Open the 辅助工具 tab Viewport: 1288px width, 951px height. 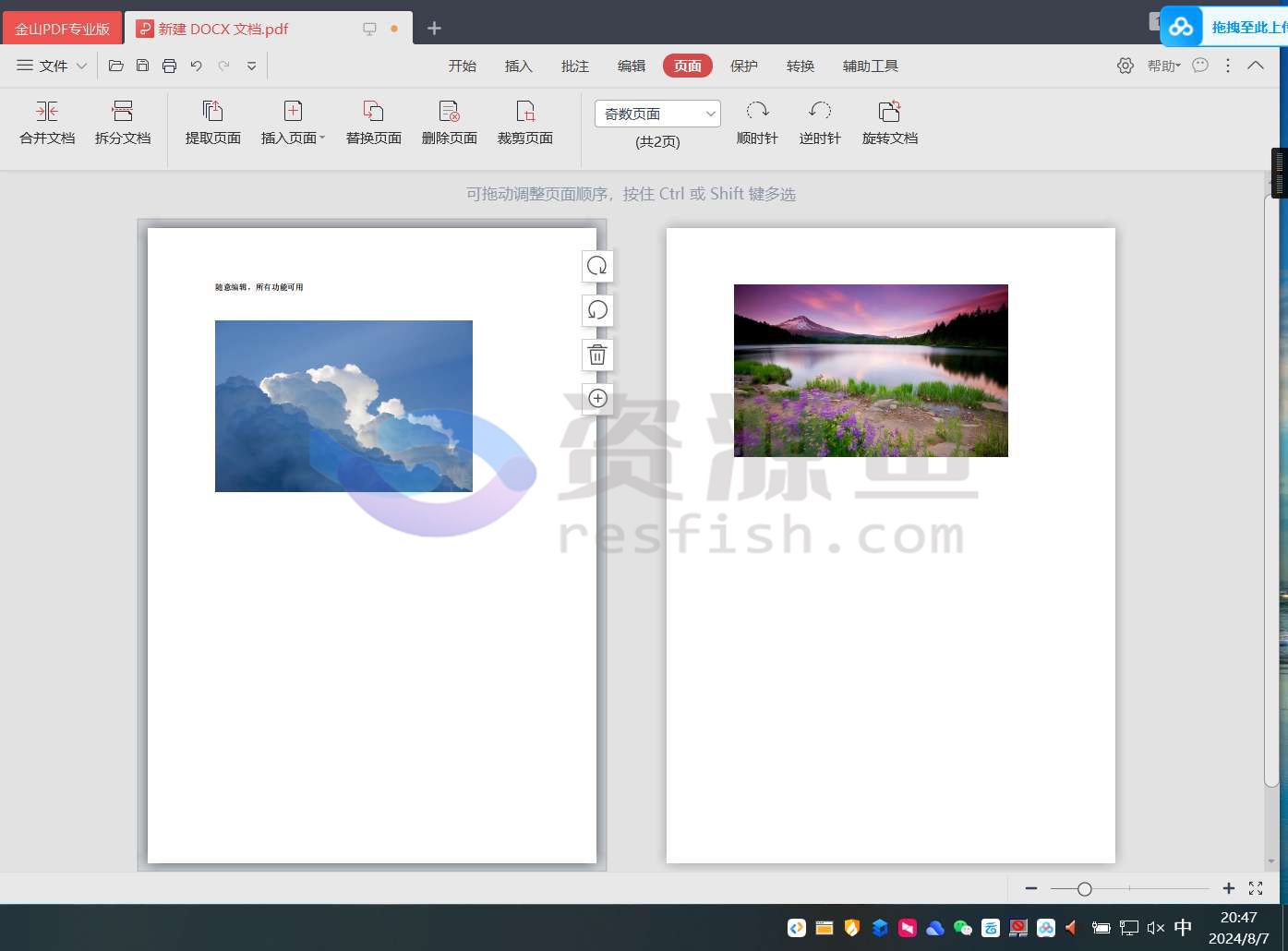[871, 66]
